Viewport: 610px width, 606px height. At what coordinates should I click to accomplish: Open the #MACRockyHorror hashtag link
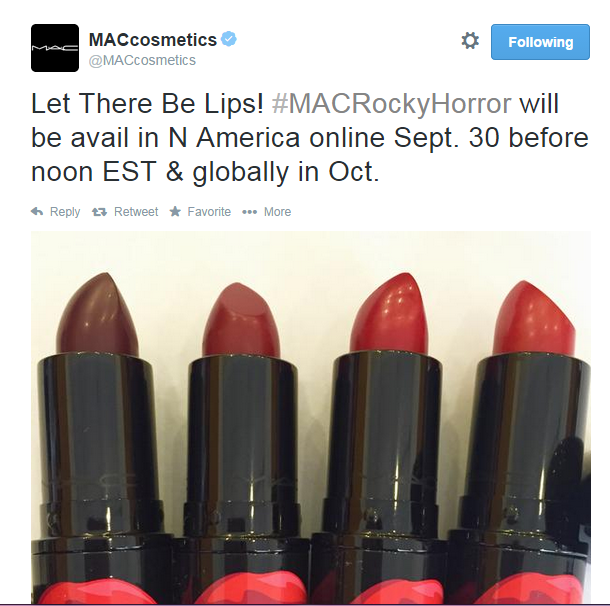pos(391,104)
